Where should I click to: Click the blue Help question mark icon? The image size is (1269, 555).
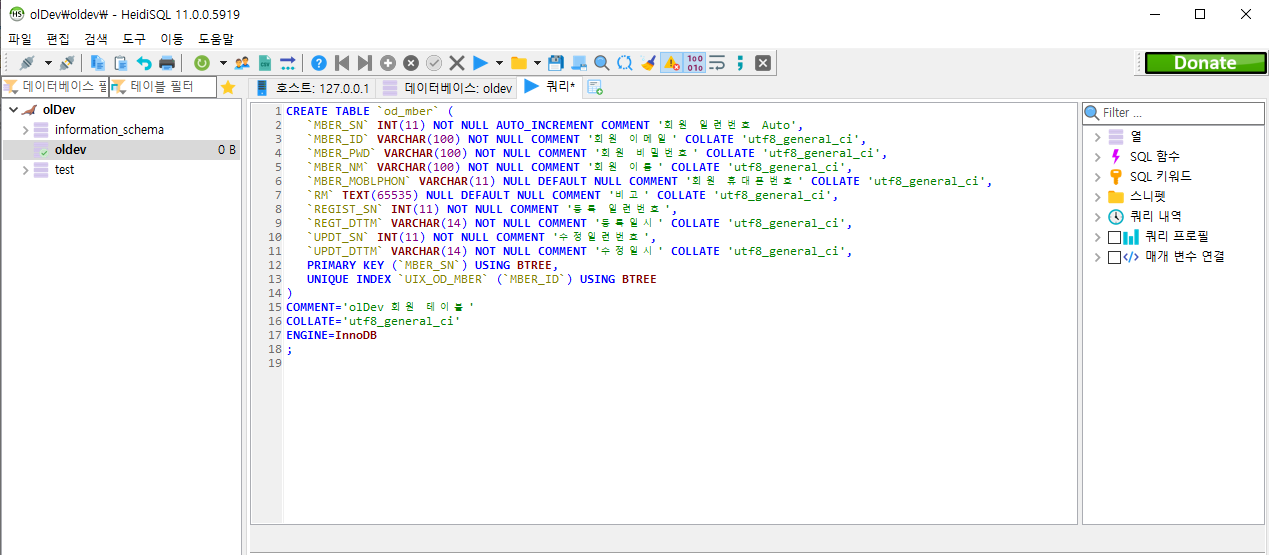(x=319, y=63)
